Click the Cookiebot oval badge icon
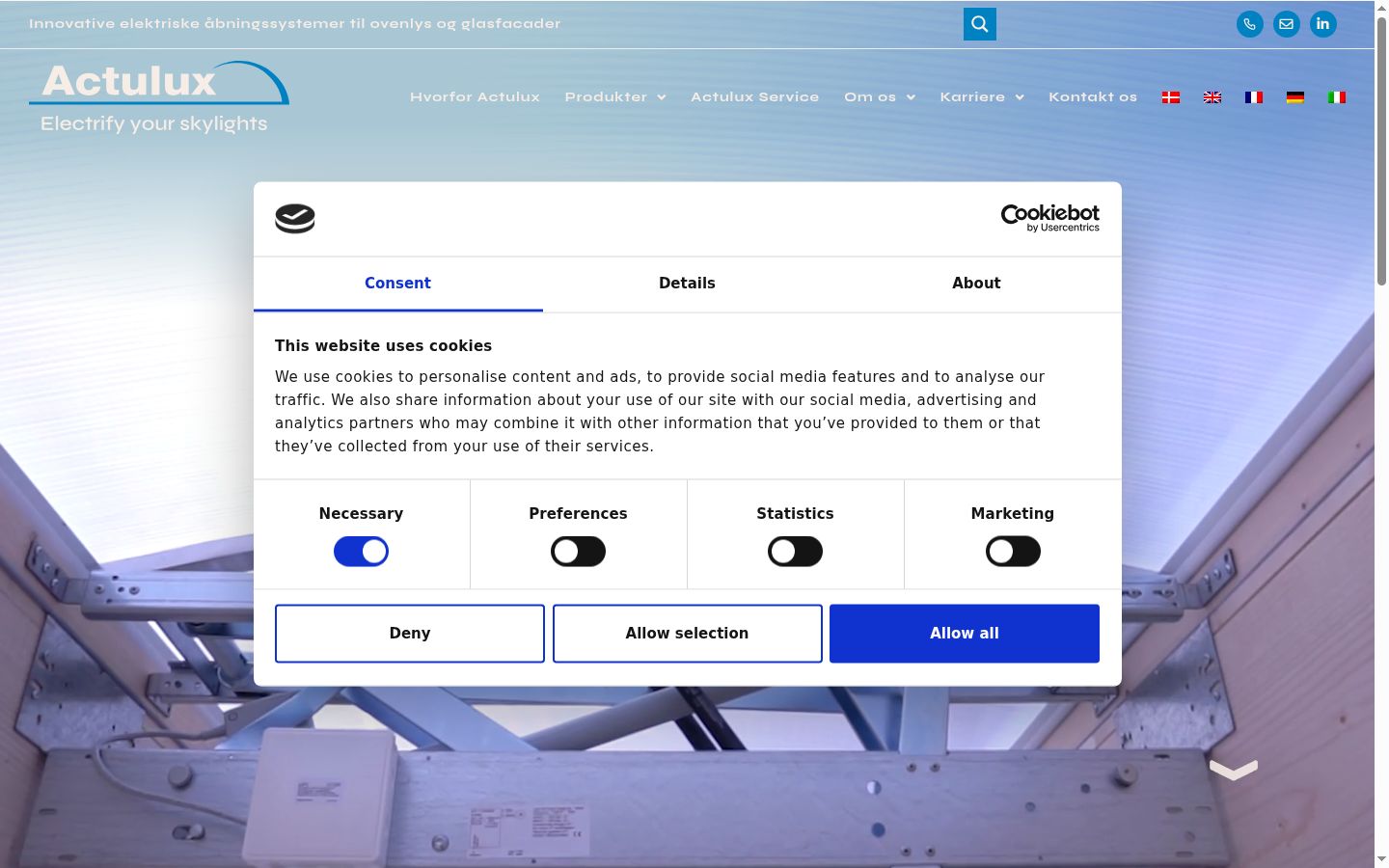Viewport: 1389px width, 868px height. [x=295, y=219]
